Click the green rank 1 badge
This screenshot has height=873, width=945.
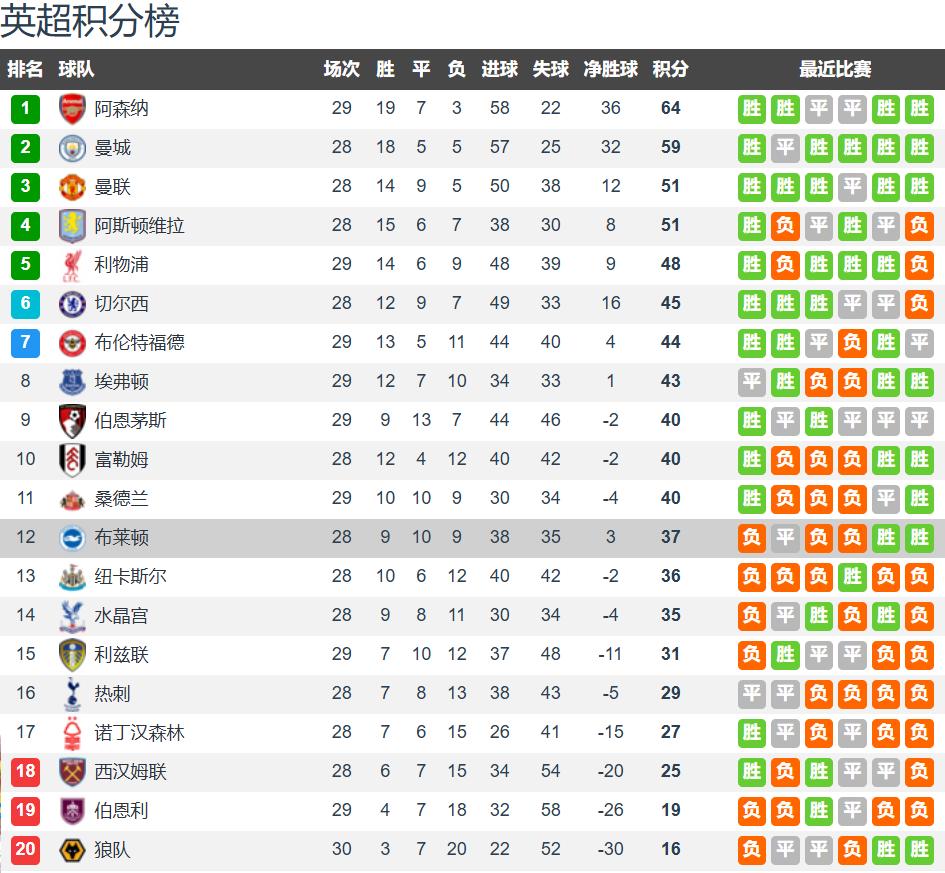coord(25,108)
